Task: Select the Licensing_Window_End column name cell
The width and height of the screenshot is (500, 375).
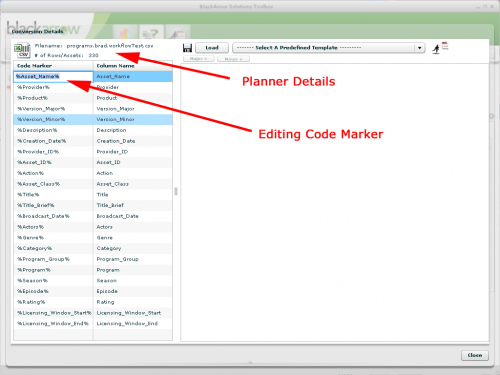Action: pyautogui.click(x=133, y=324)
